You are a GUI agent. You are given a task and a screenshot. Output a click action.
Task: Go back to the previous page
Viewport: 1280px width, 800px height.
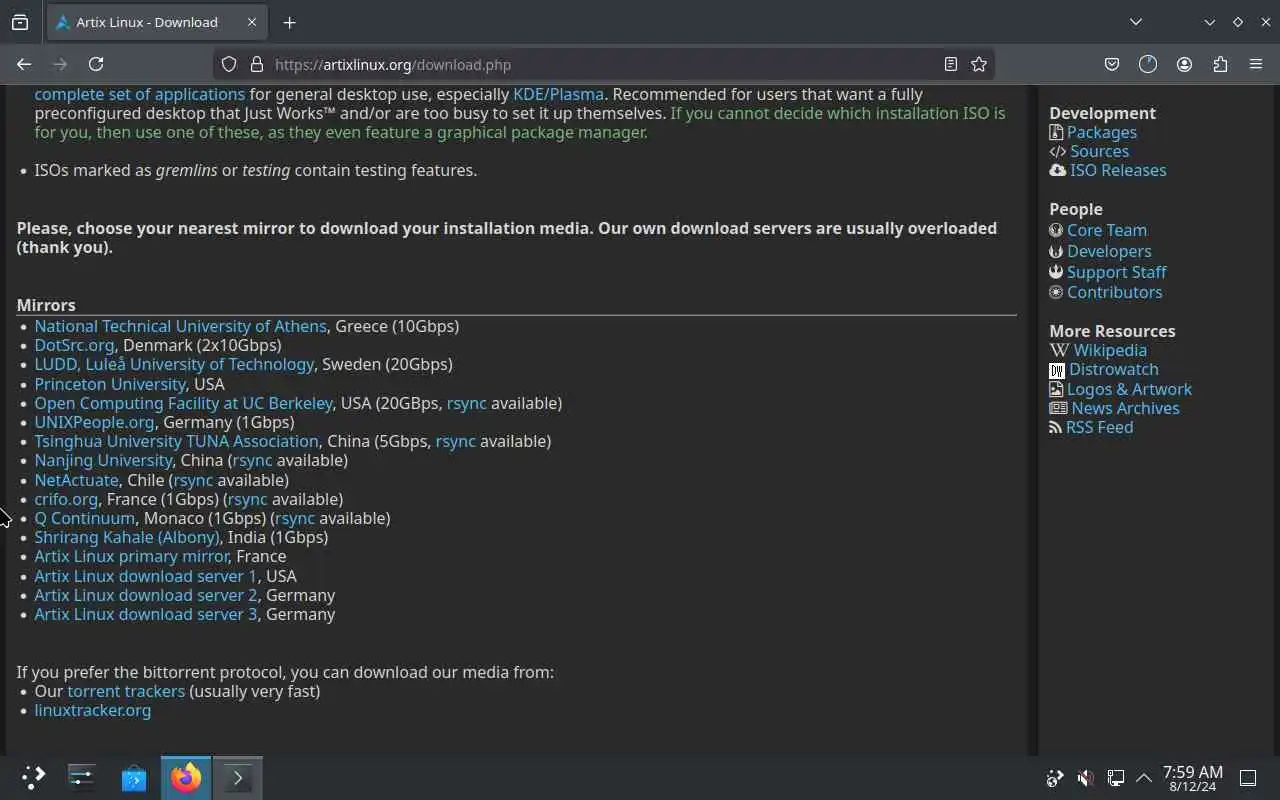point(24,64)
